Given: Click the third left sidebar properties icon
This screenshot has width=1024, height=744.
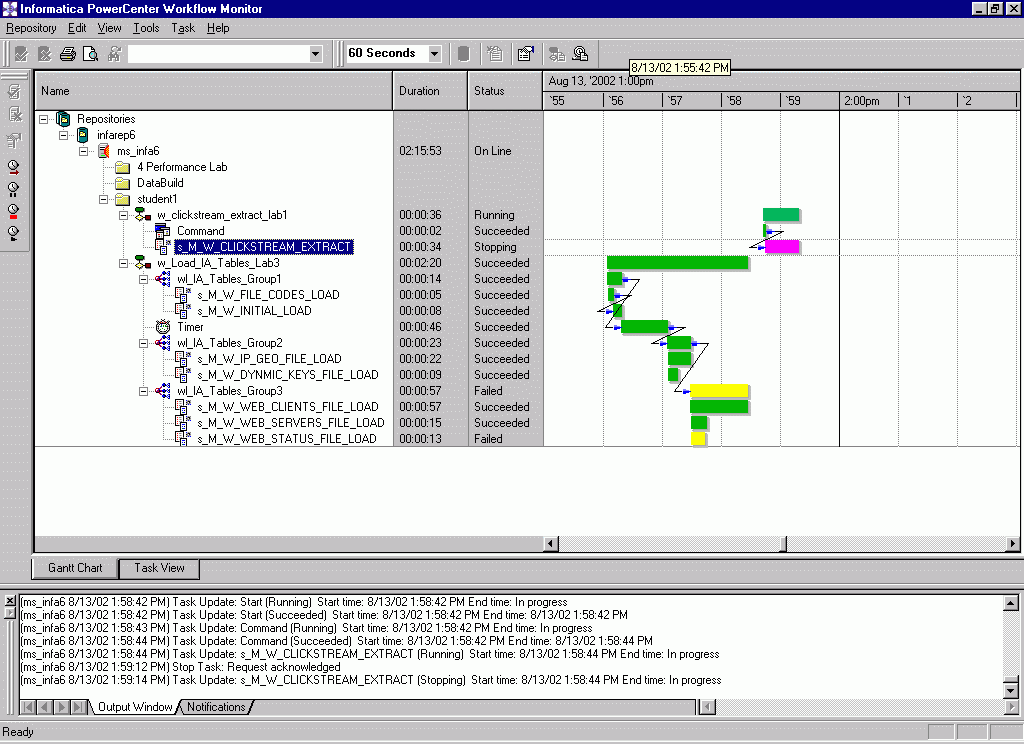Looking at the screenshot, I should 14,140.
